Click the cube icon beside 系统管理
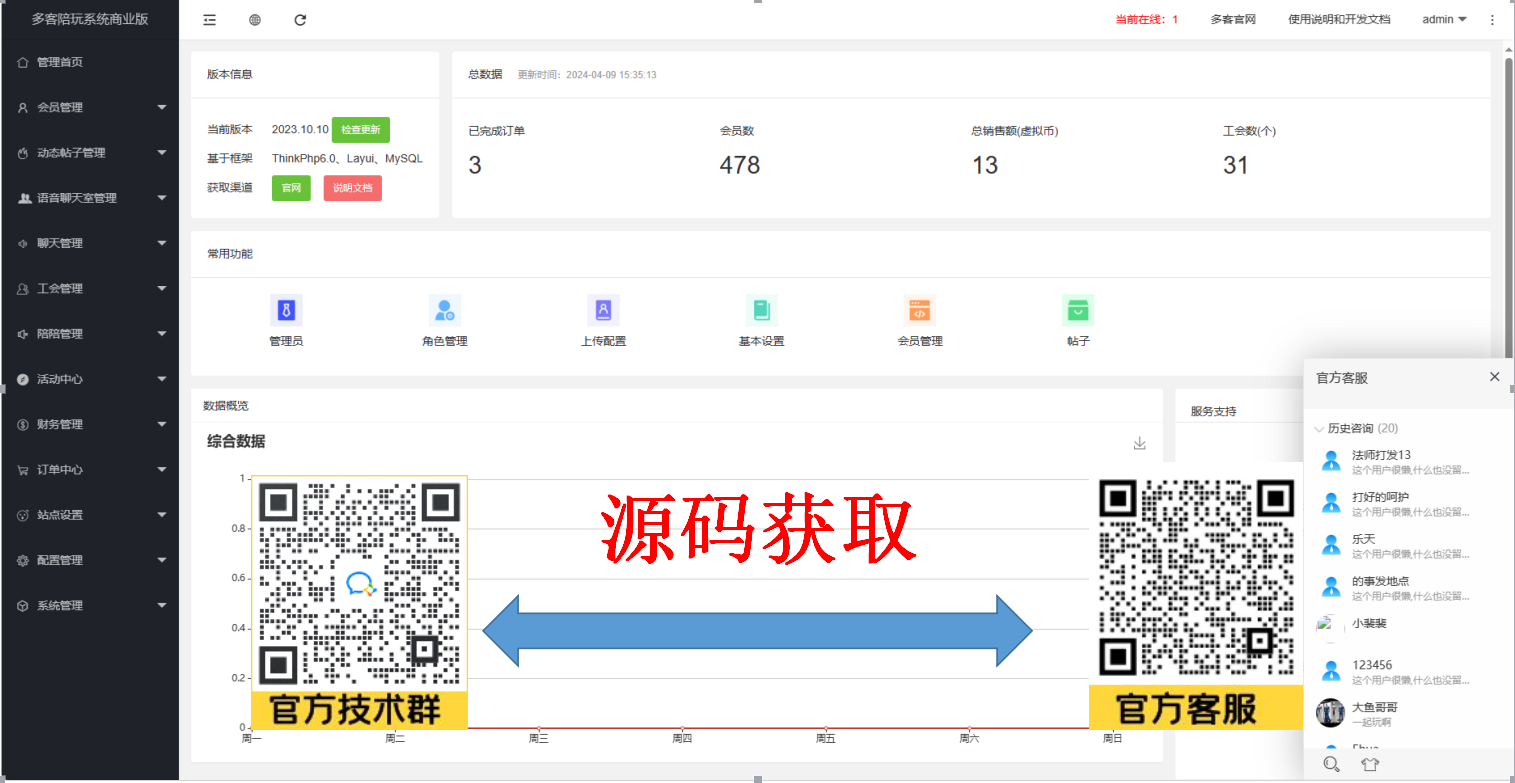This screenshot has height=783, width=1515. 23,605
